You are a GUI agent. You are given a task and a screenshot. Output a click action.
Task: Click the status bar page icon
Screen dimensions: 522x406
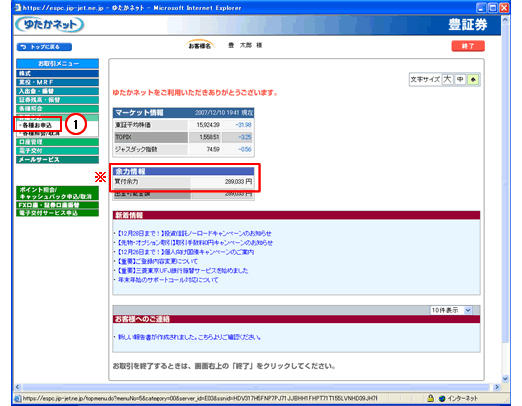[18, 398]
